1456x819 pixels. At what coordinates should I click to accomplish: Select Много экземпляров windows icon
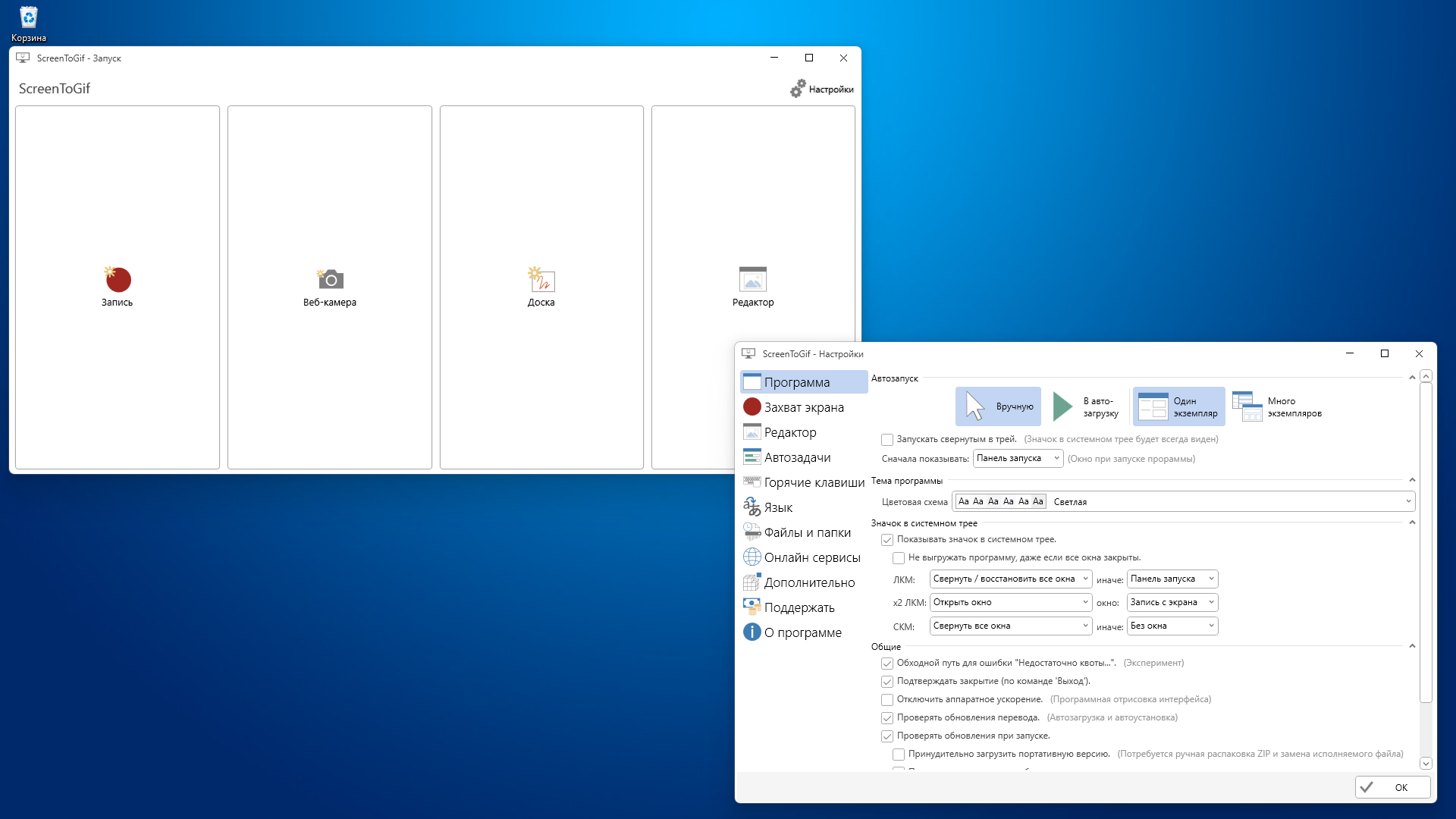(x=1247, y=406)
